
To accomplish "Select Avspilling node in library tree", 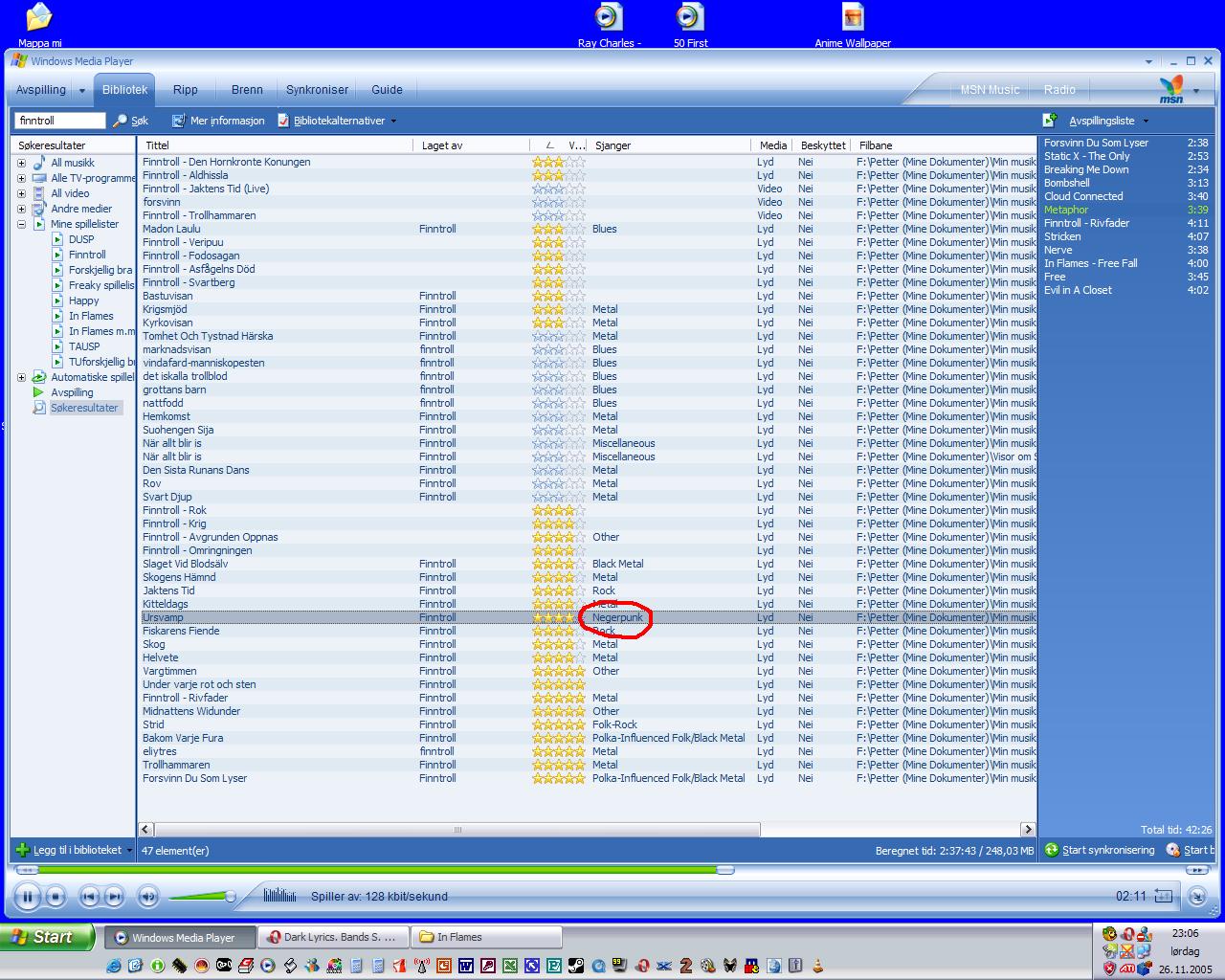I will [72, 392].
